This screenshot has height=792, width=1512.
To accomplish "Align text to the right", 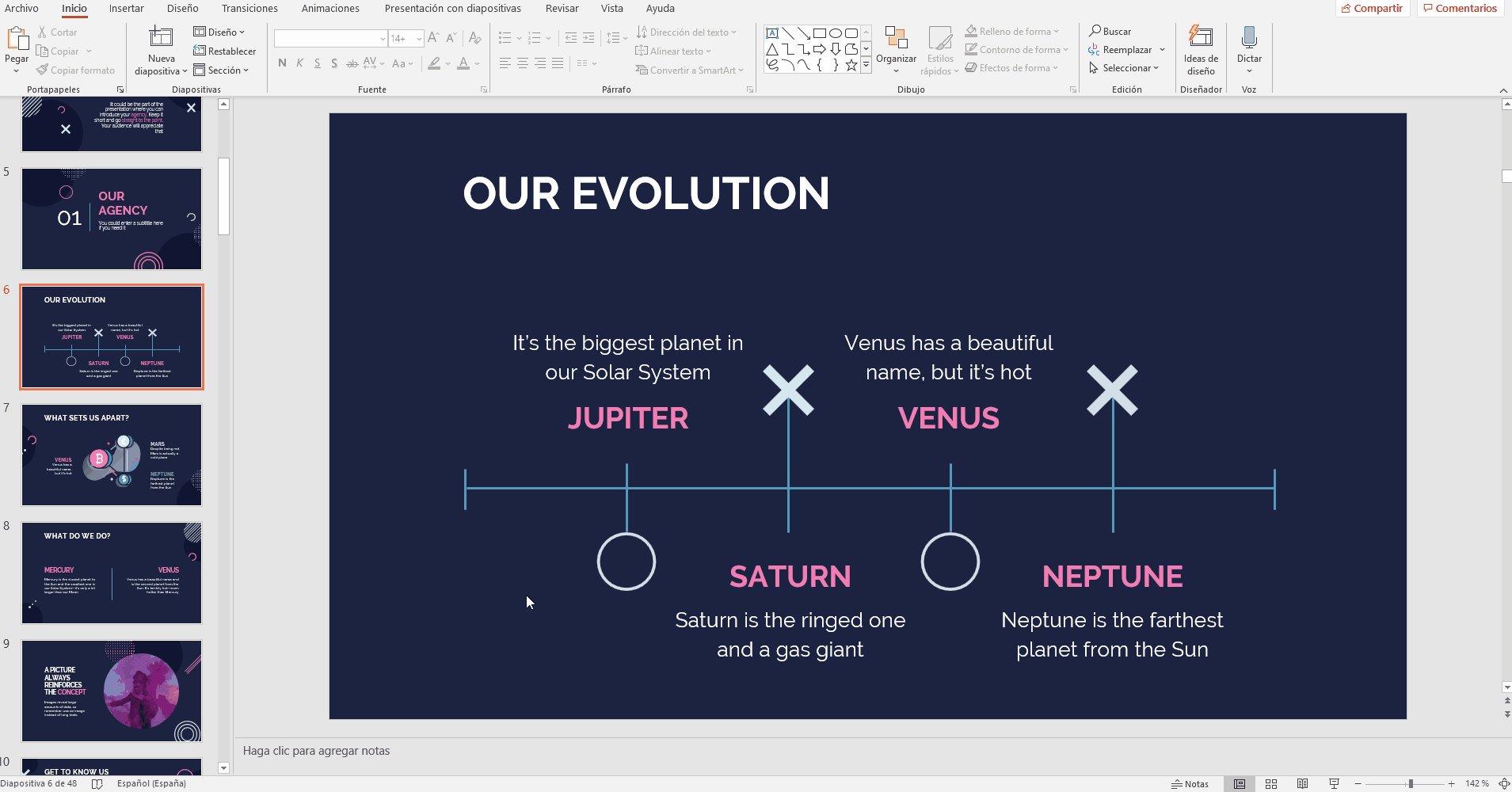I will coord(540,63).
